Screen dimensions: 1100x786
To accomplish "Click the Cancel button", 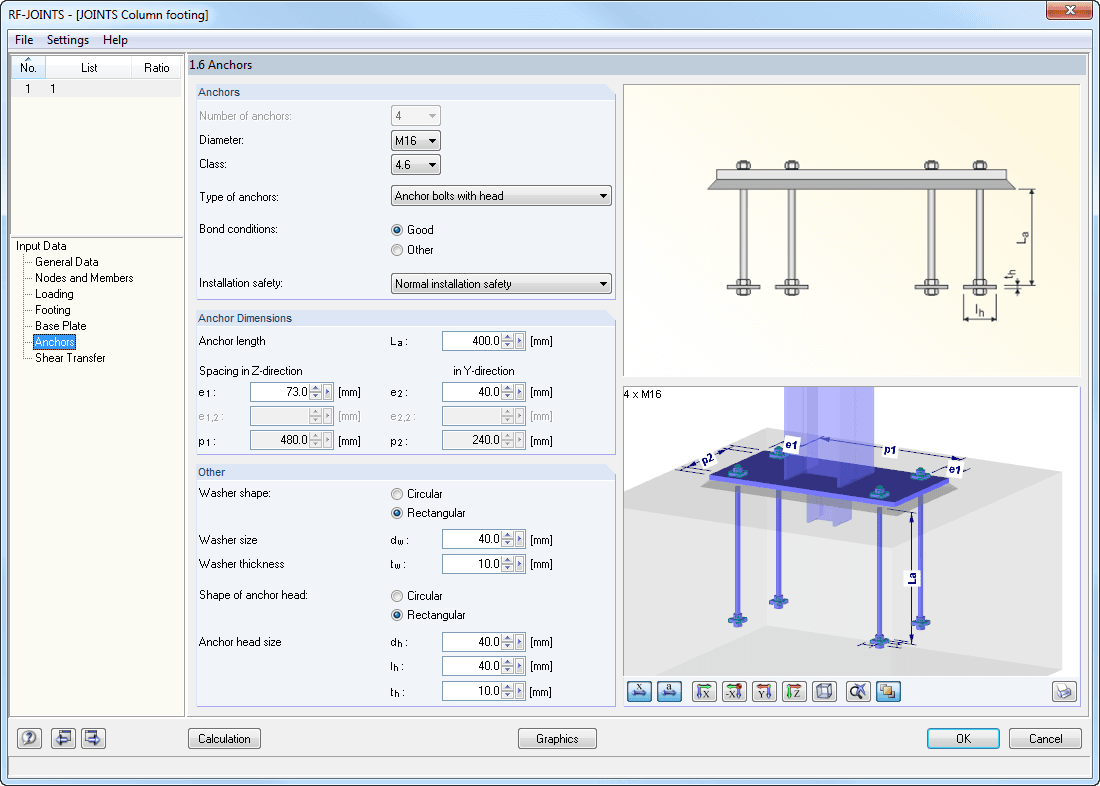I will (x=1045, y=738).
